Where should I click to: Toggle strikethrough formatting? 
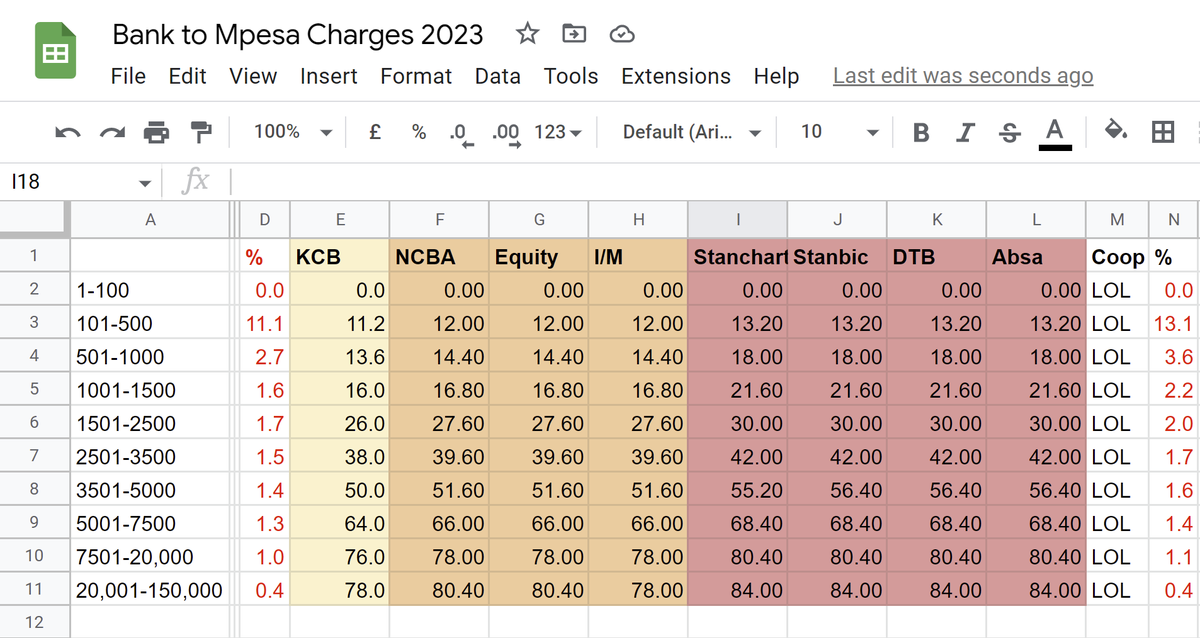coord(1009,132)
